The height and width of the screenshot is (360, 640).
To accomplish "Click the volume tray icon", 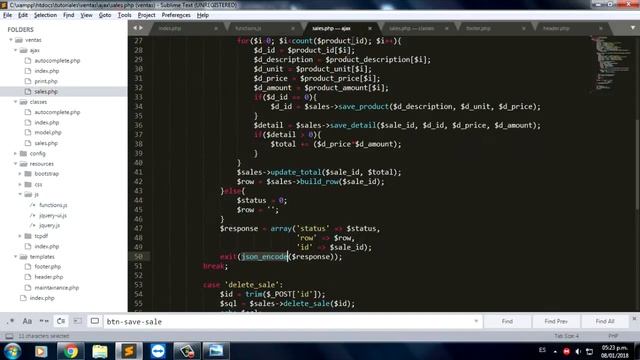I will click(578, 351).
